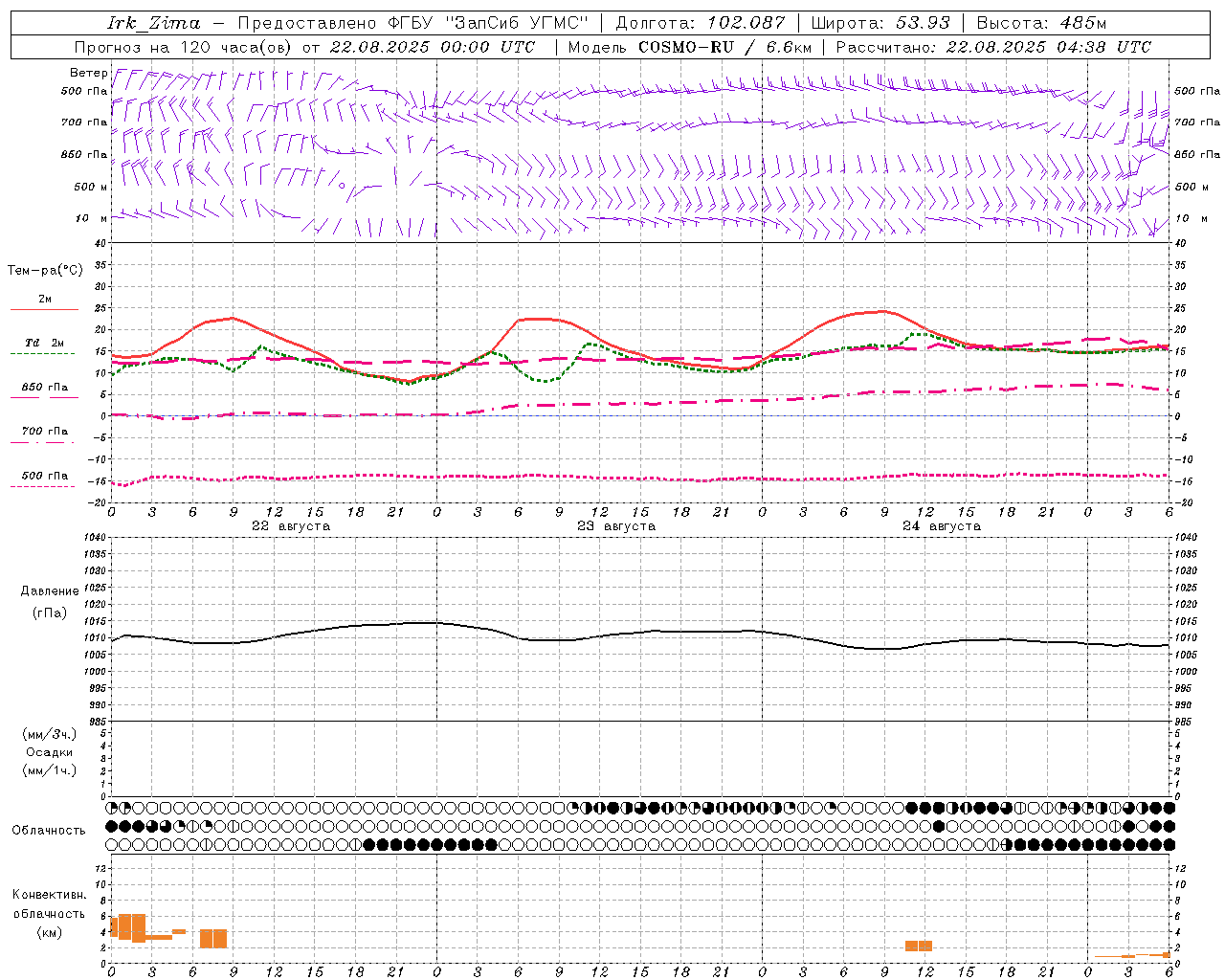Viewport: 1225px width, 980px height.
Task: Click the Прогноз на 120 часа(ов) header text
Action: click(x=184, y=47)
